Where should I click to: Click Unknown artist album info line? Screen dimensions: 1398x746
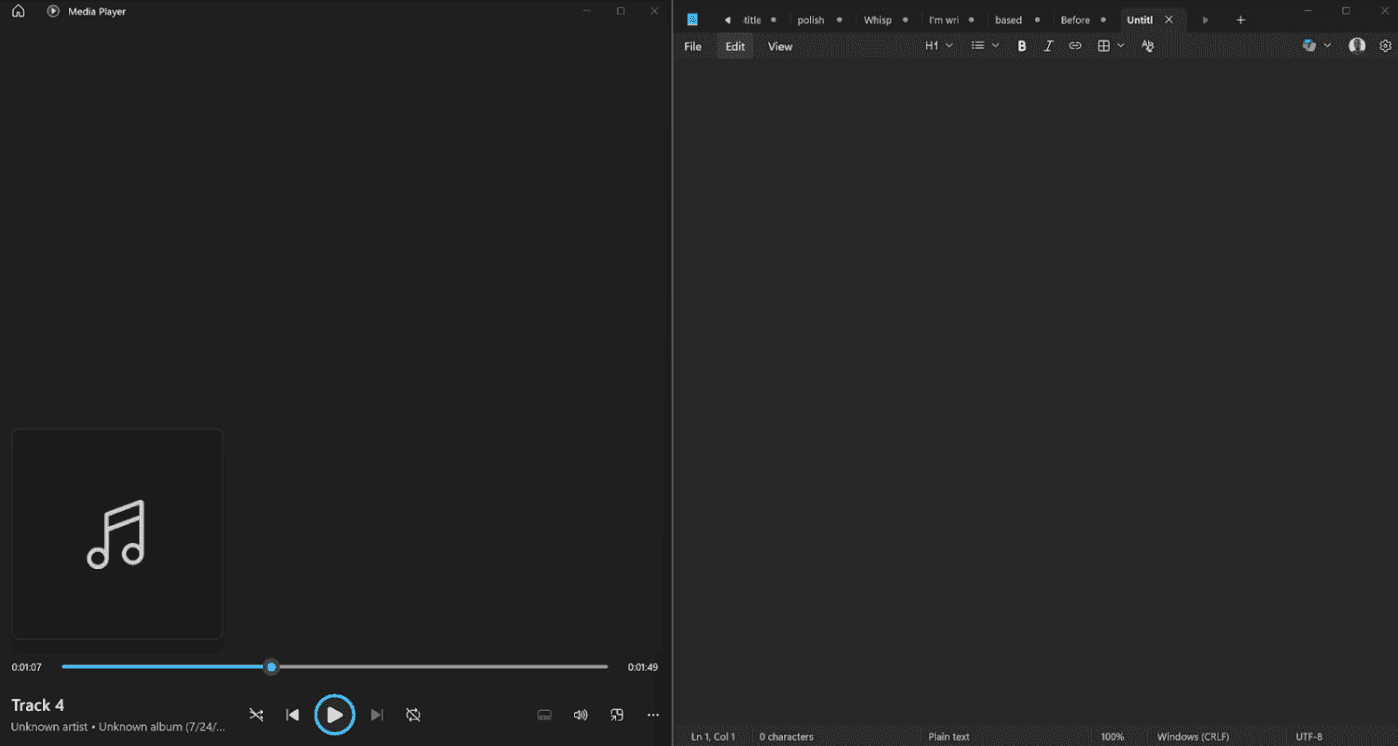pyautogui.click(x=118, y=727)
